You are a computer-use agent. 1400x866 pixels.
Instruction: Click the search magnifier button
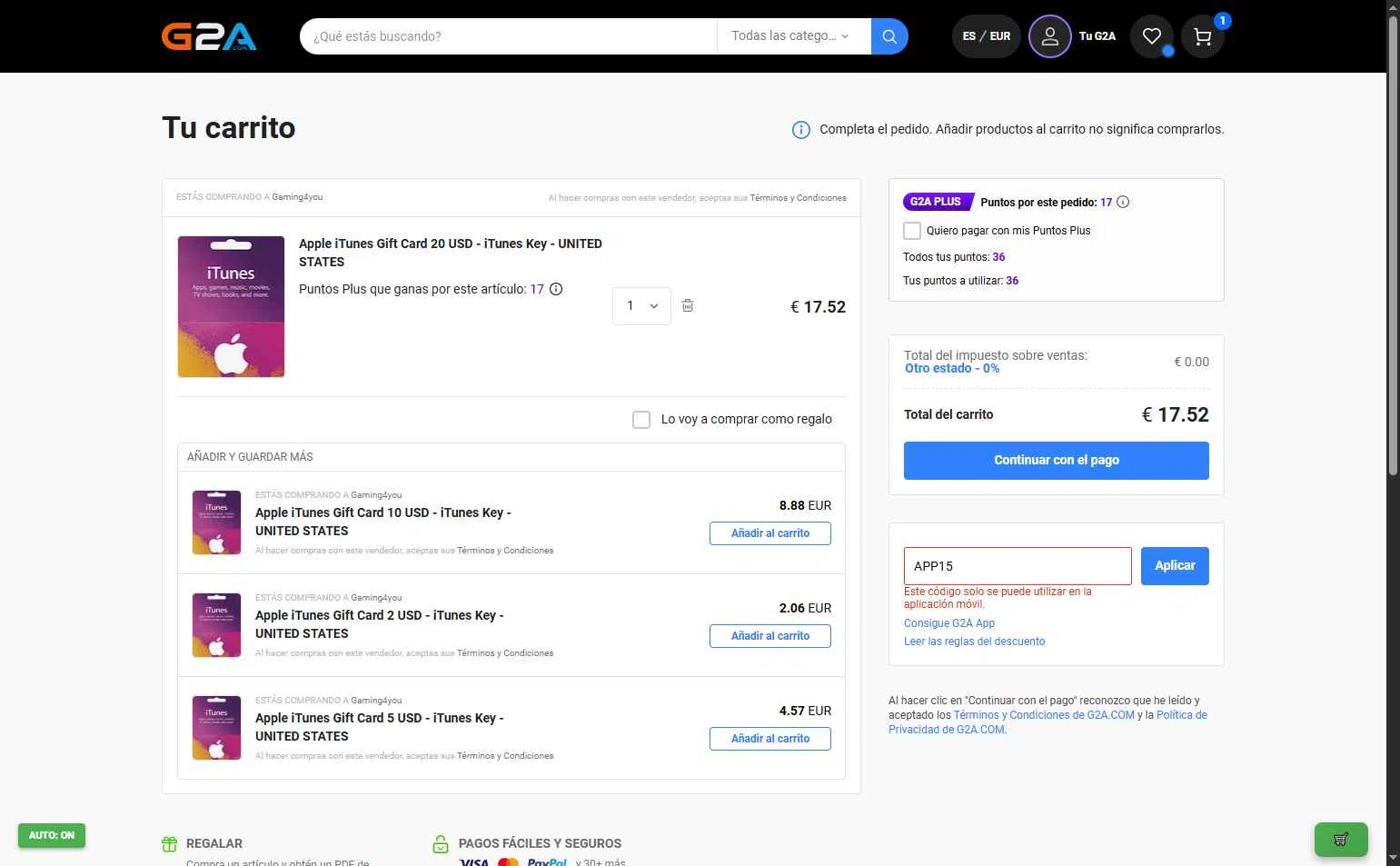889,36
